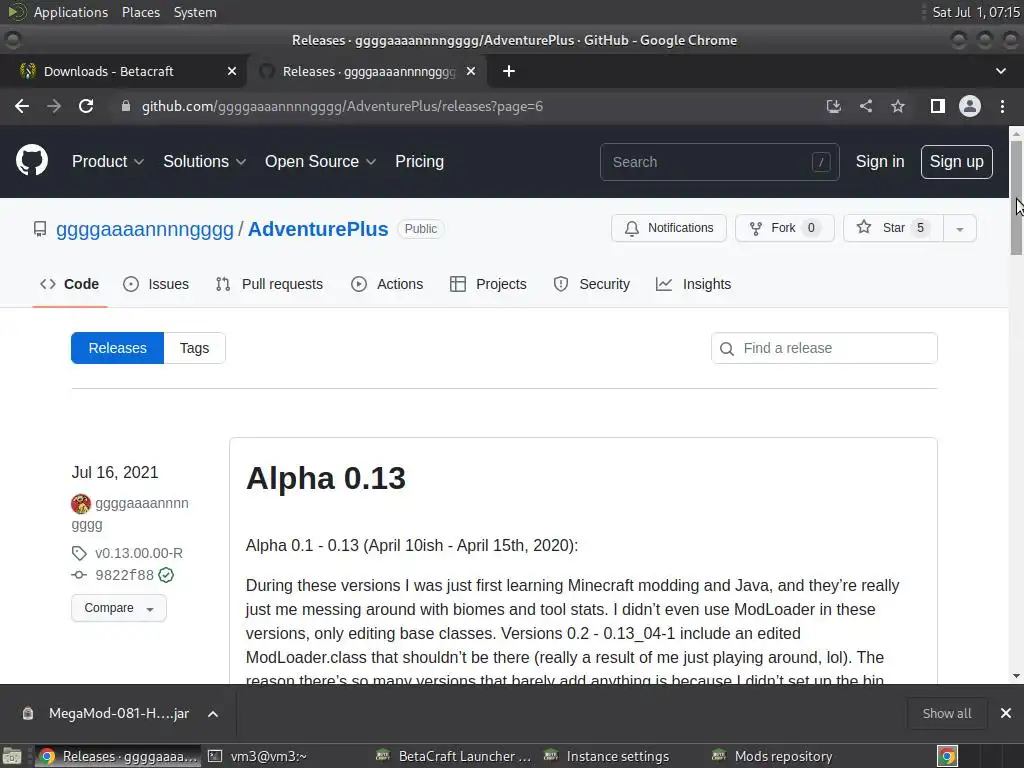Click the page vertical scrollbar thumb
The image size is (1024, 768).
pyautogui.click(x=1016, y=196)
